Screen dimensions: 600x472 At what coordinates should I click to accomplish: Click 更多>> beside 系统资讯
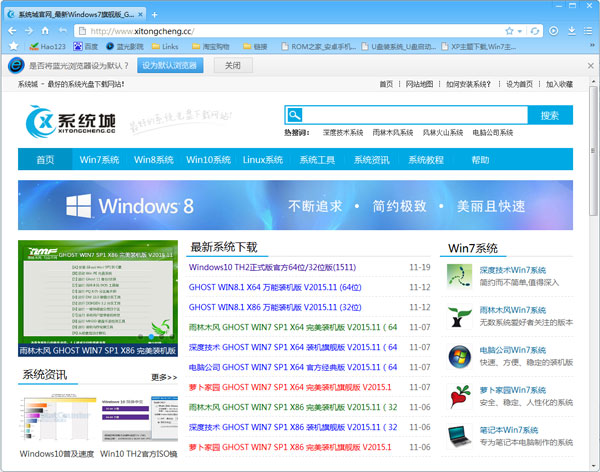pyautogui.click(x=164, y=377)
